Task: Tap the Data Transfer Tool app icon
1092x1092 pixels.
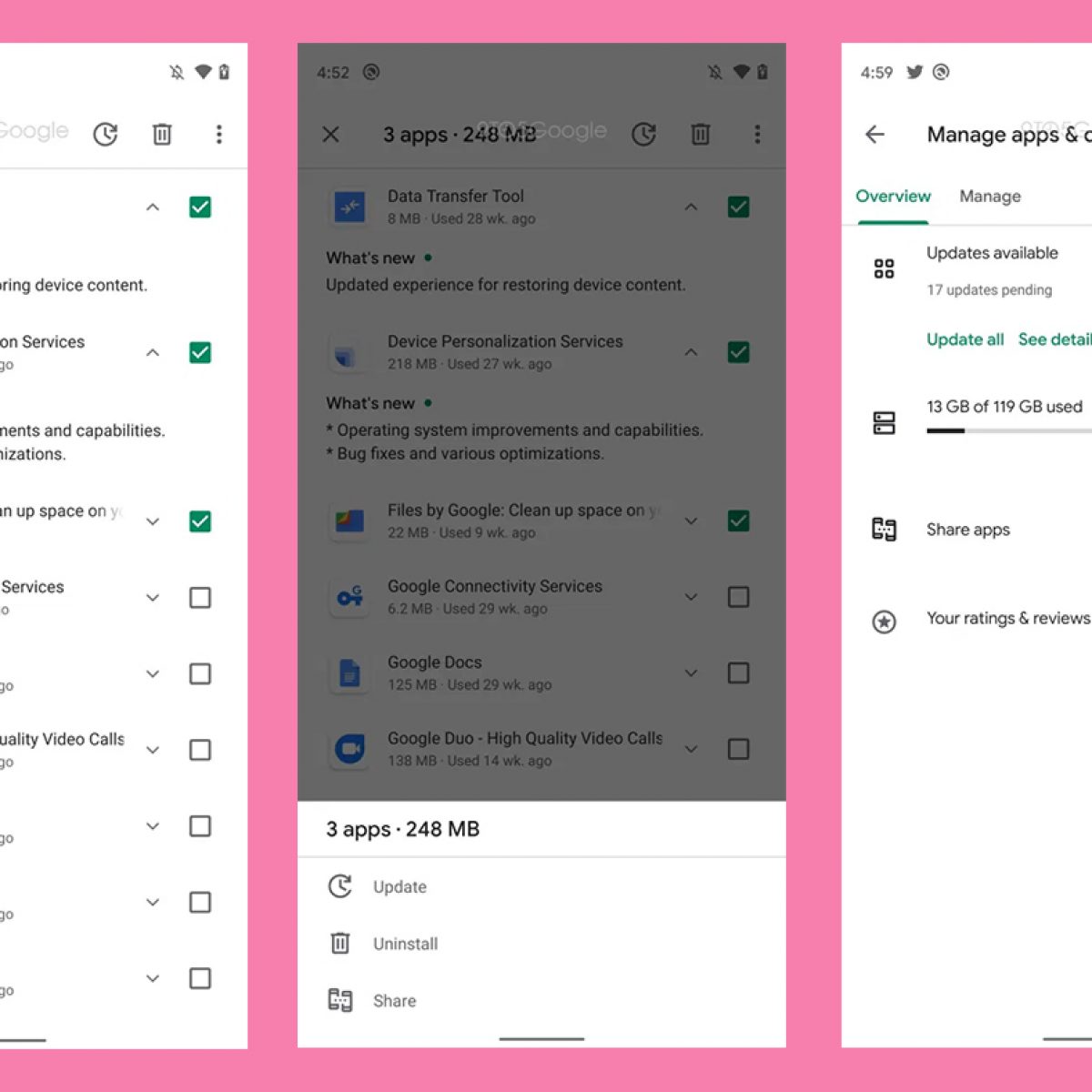Action: [x=349, y=207]
